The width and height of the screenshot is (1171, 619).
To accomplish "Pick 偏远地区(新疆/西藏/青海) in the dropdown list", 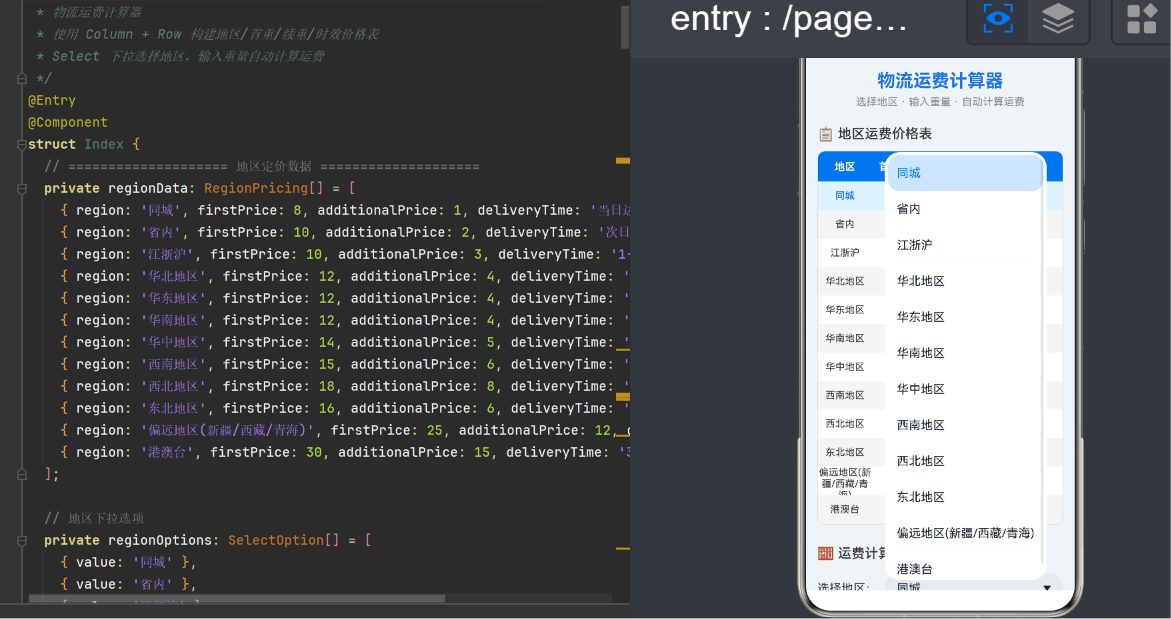I will [964, 533].
